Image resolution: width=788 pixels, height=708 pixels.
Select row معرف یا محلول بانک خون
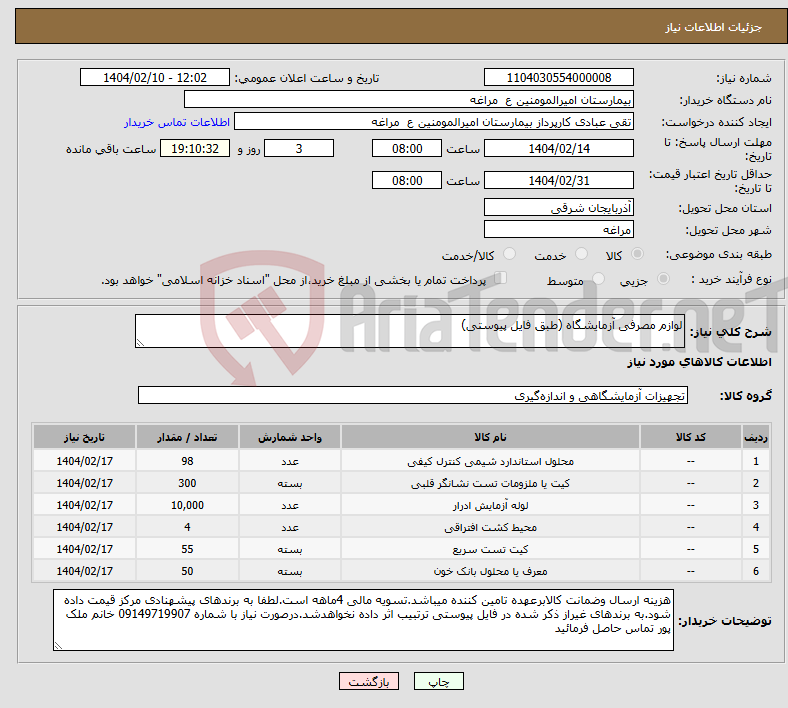coord(402,571)
